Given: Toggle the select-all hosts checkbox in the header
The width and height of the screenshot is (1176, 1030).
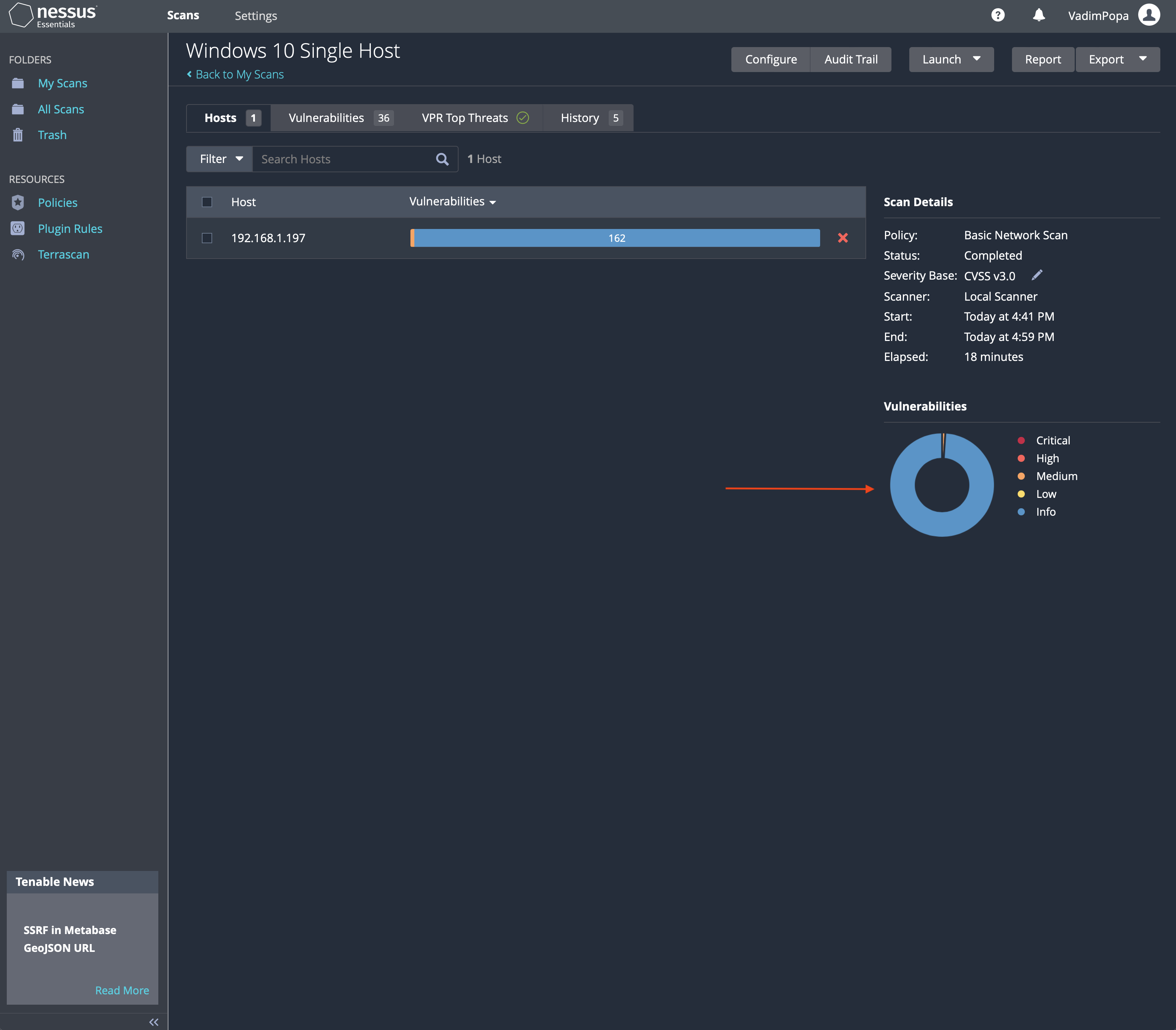Looking at the screenshot, I should [207, 202].
